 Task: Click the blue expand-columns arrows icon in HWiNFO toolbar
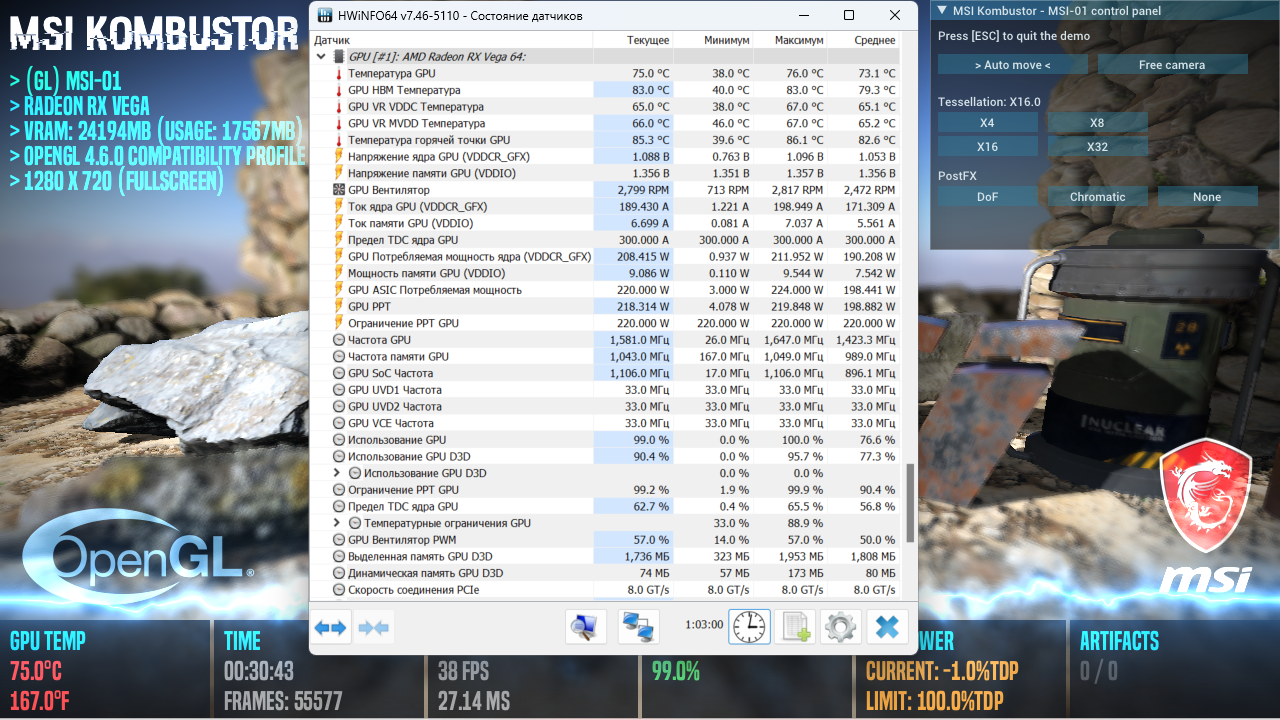[x=330, y=628]
